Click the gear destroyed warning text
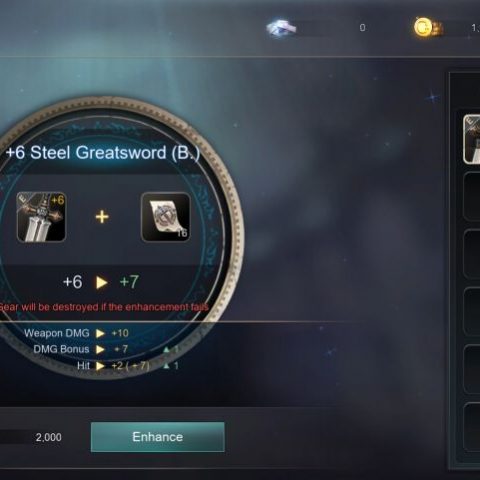Image resolution: width=480 pixels, height=480 pixels. (104, 307)
